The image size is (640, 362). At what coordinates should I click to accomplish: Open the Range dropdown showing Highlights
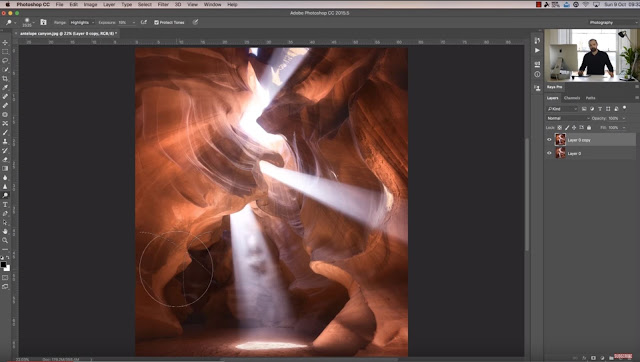(82, 22)
